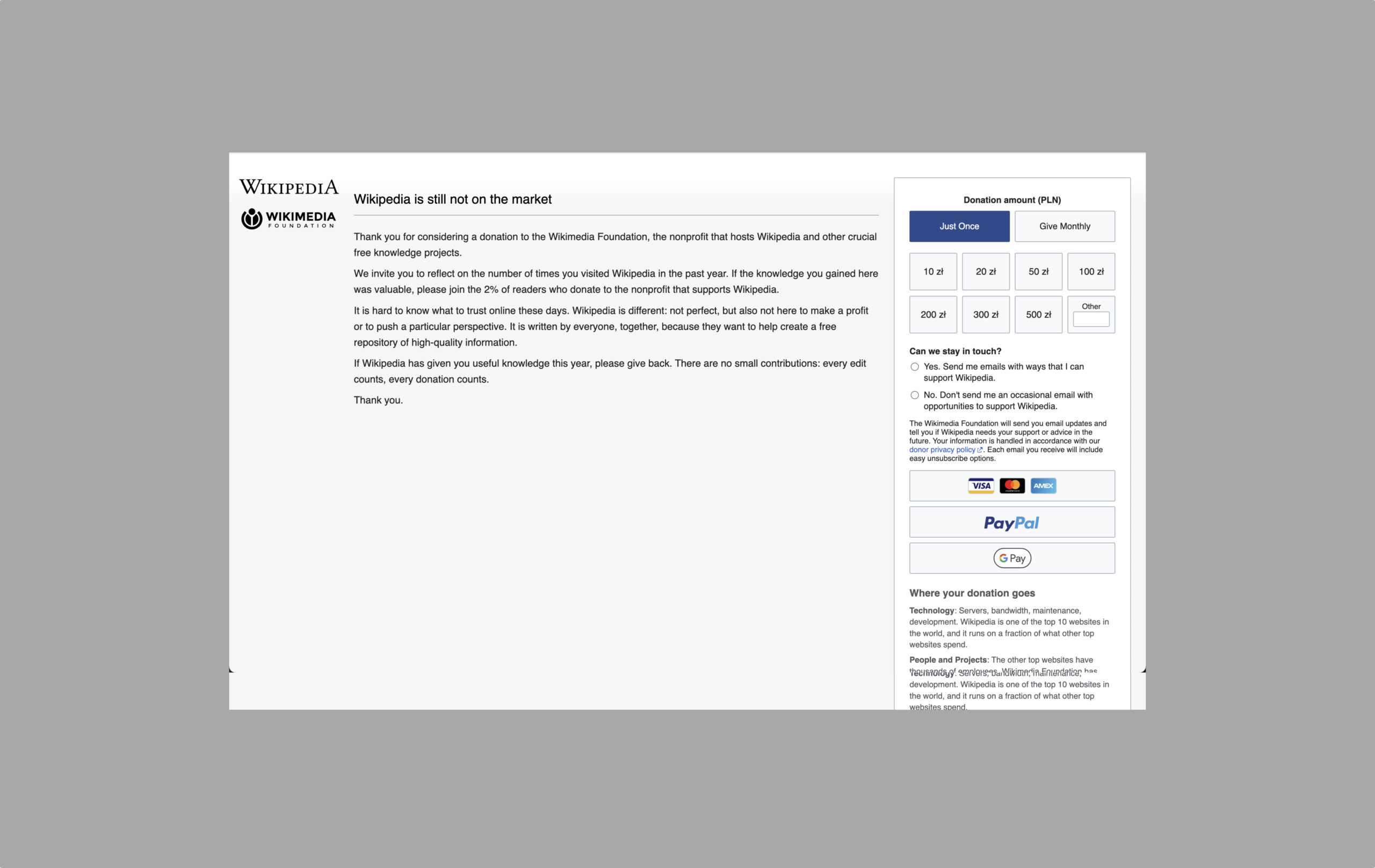
Task: Click the 300 zł donation amount option
Action: tap(985, 314)
